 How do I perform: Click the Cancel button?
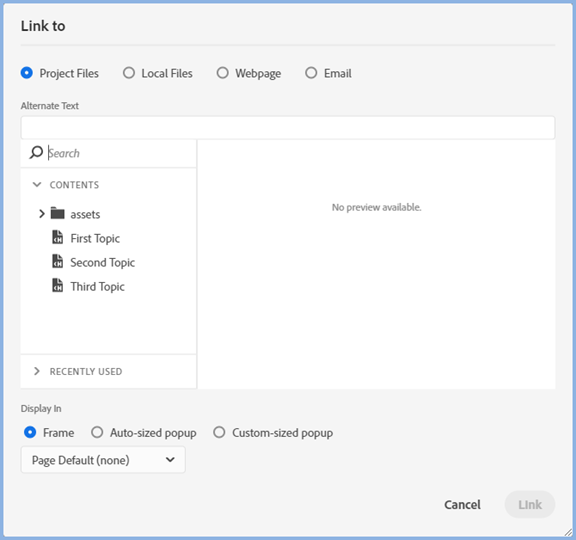(x=462, y=505)
